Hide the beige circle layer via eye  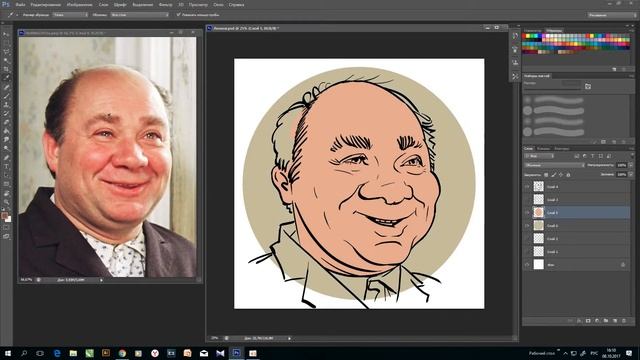click(527, 225)
